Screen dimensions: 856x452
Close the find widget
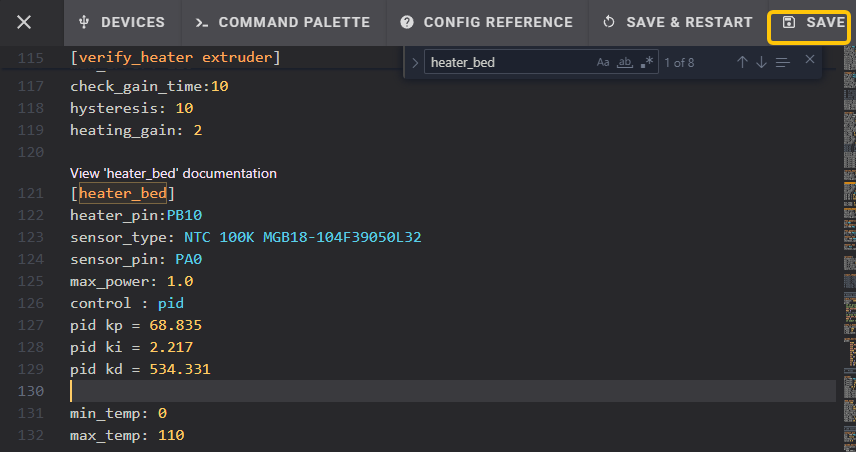click(x=810, y=60)
